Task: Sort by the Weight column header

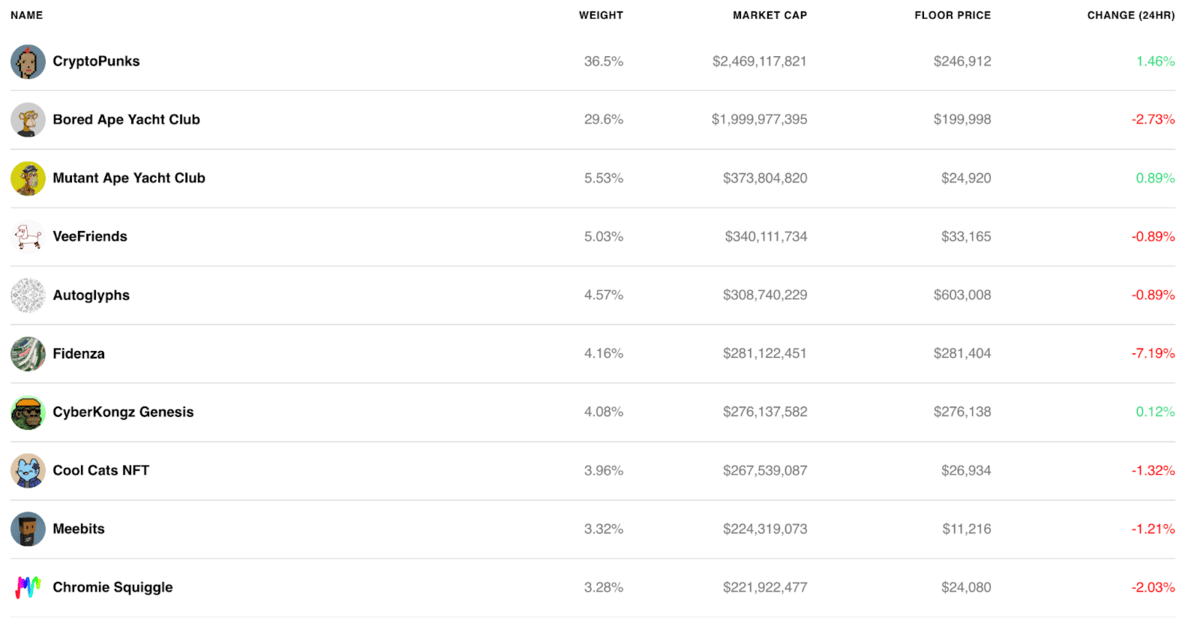Action: (600, 16)
